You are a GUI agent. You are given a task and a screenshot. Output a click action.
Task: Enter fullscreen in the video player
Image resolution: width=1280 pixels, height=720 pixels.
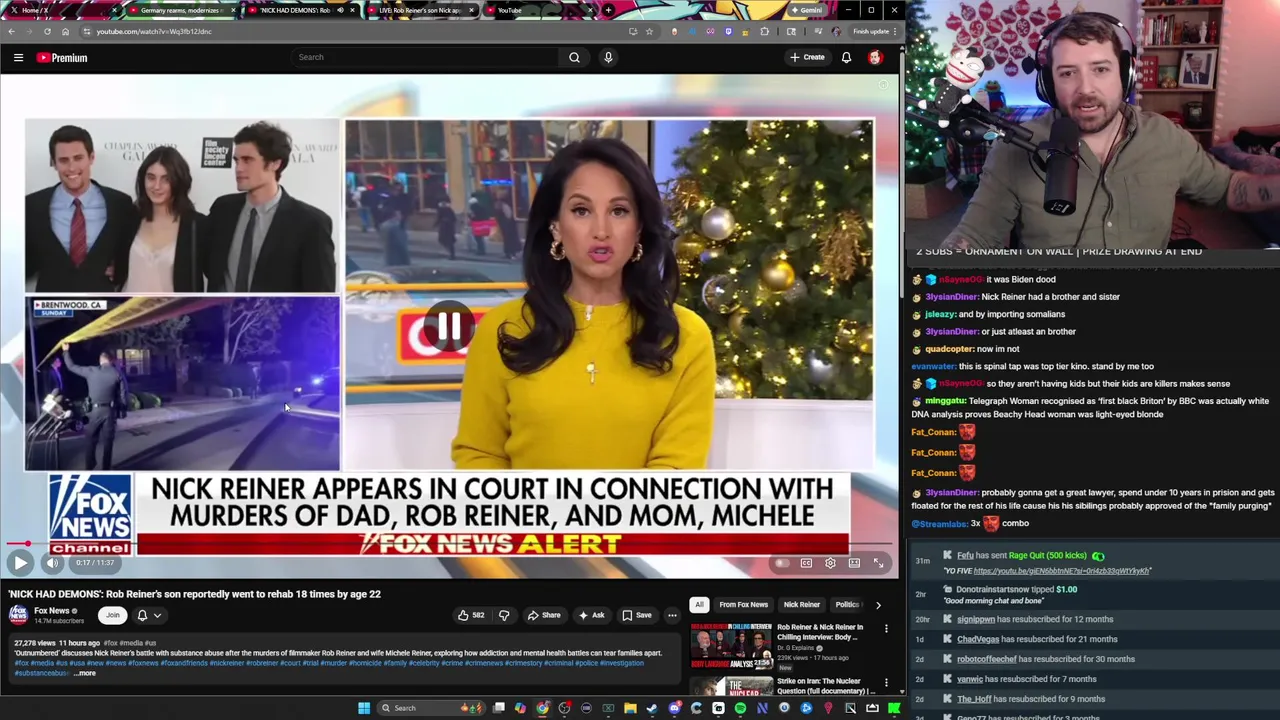tap(878, 563)
